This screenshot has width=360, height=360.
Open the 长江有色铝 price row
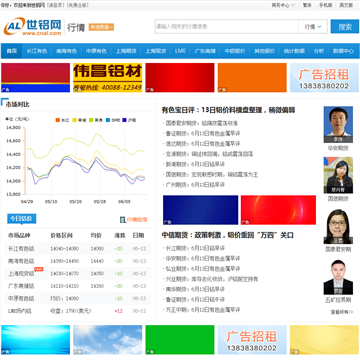[78, 248]
